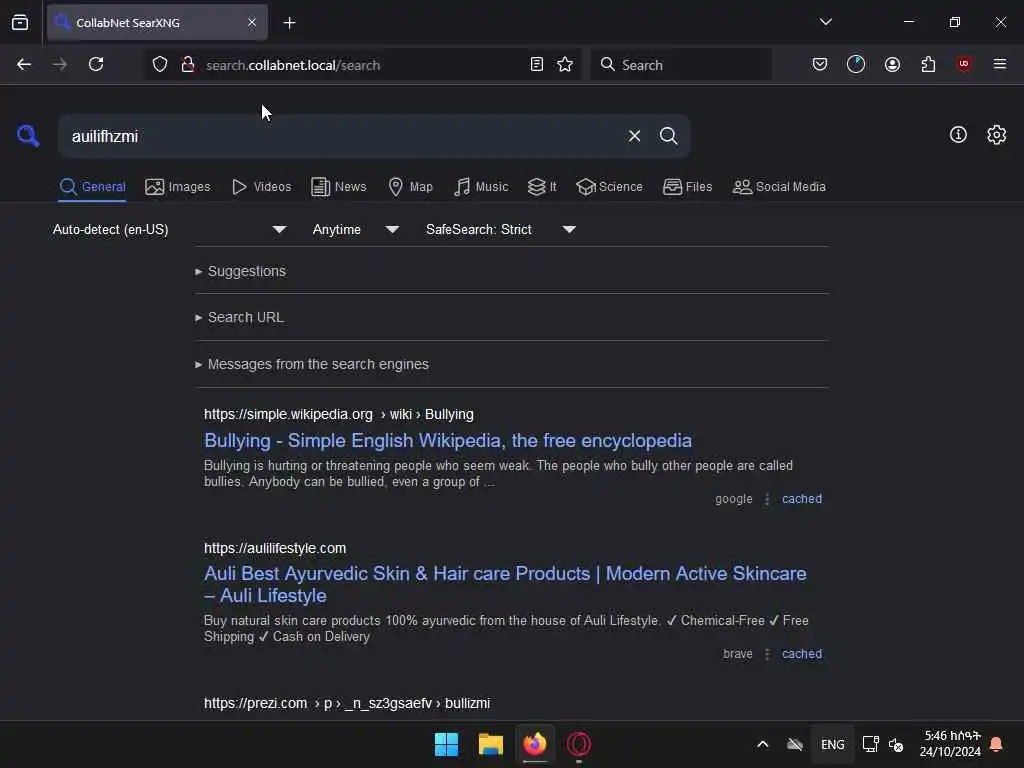This screenshot has width=1024, height=768.
Task: Switch to Files category tab
Action: [x=688, y=187]
